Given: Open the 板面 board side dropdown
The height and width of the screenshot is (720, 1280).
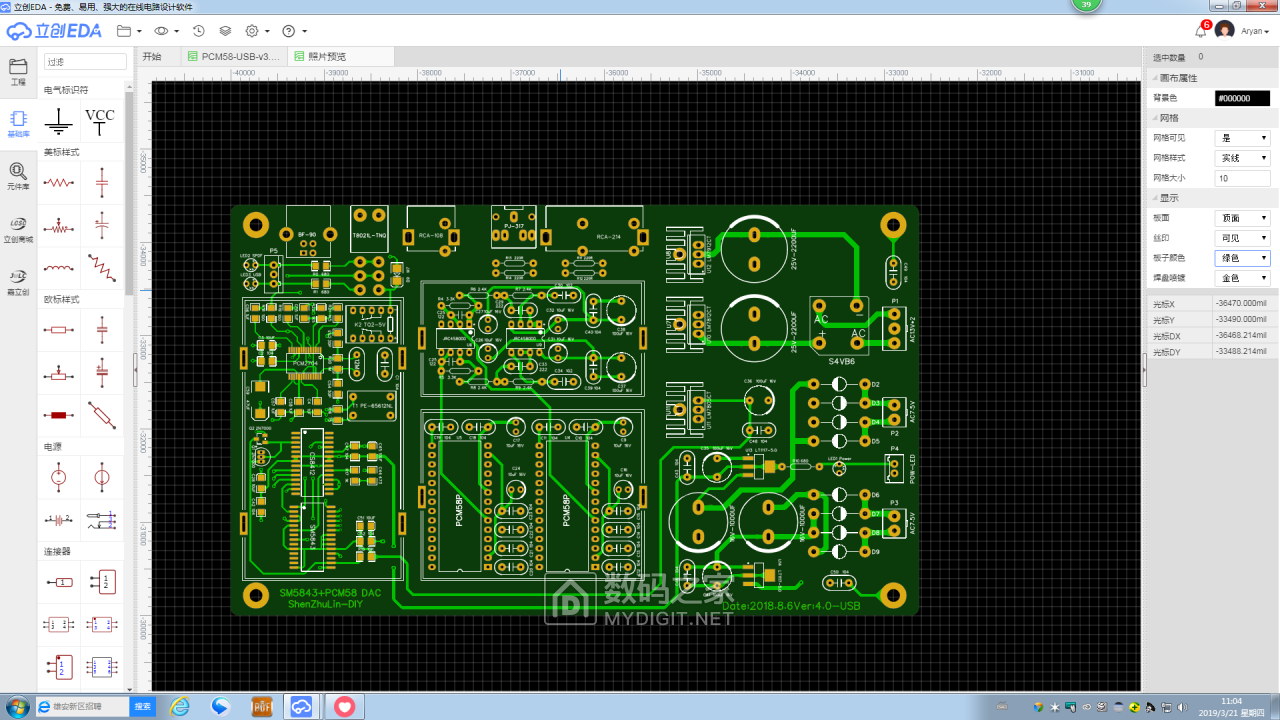Looking at the screenshot, I should (1242, 218).
